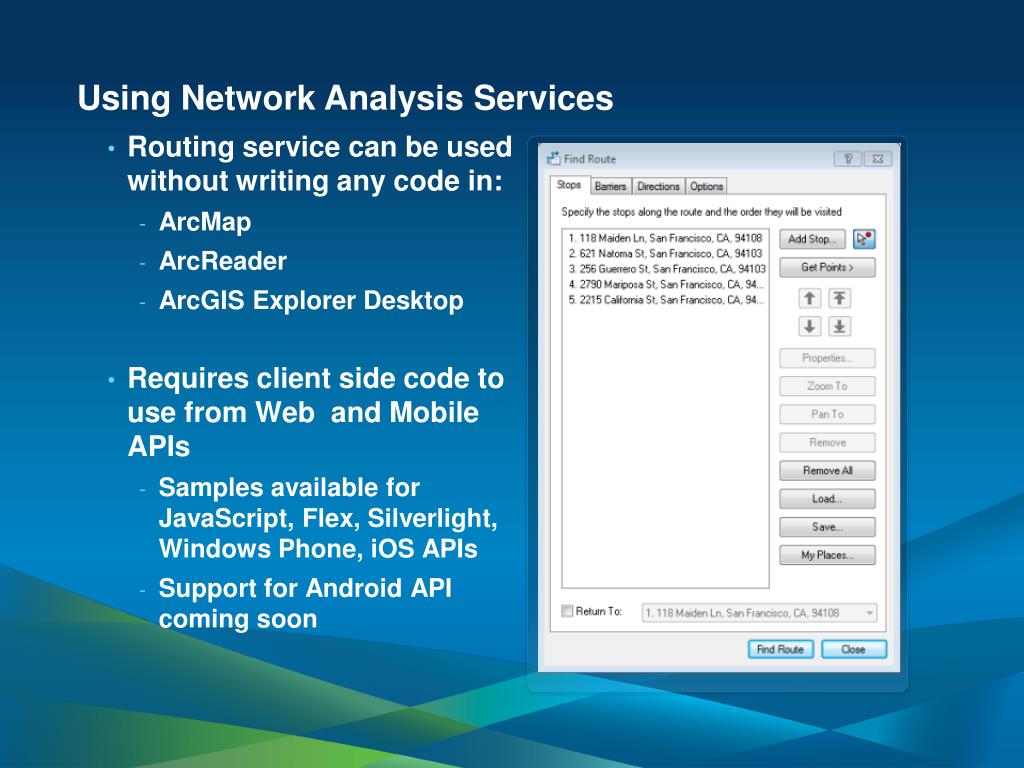Screen dimensions: 1024x768
Task: Close the Find Route dialog with X
Action: coord(878,159)
